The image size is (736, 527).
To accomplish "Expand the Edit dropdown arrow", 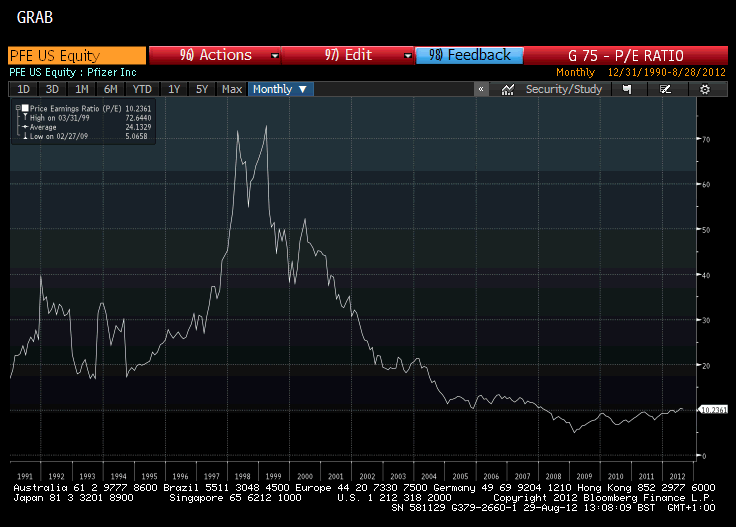I will point(407,56).
